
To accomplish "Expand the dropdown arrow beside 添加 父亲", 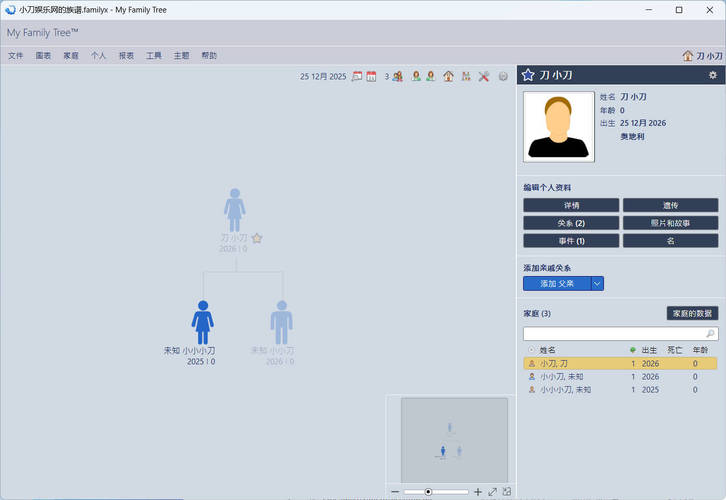I will pos(597,284).
